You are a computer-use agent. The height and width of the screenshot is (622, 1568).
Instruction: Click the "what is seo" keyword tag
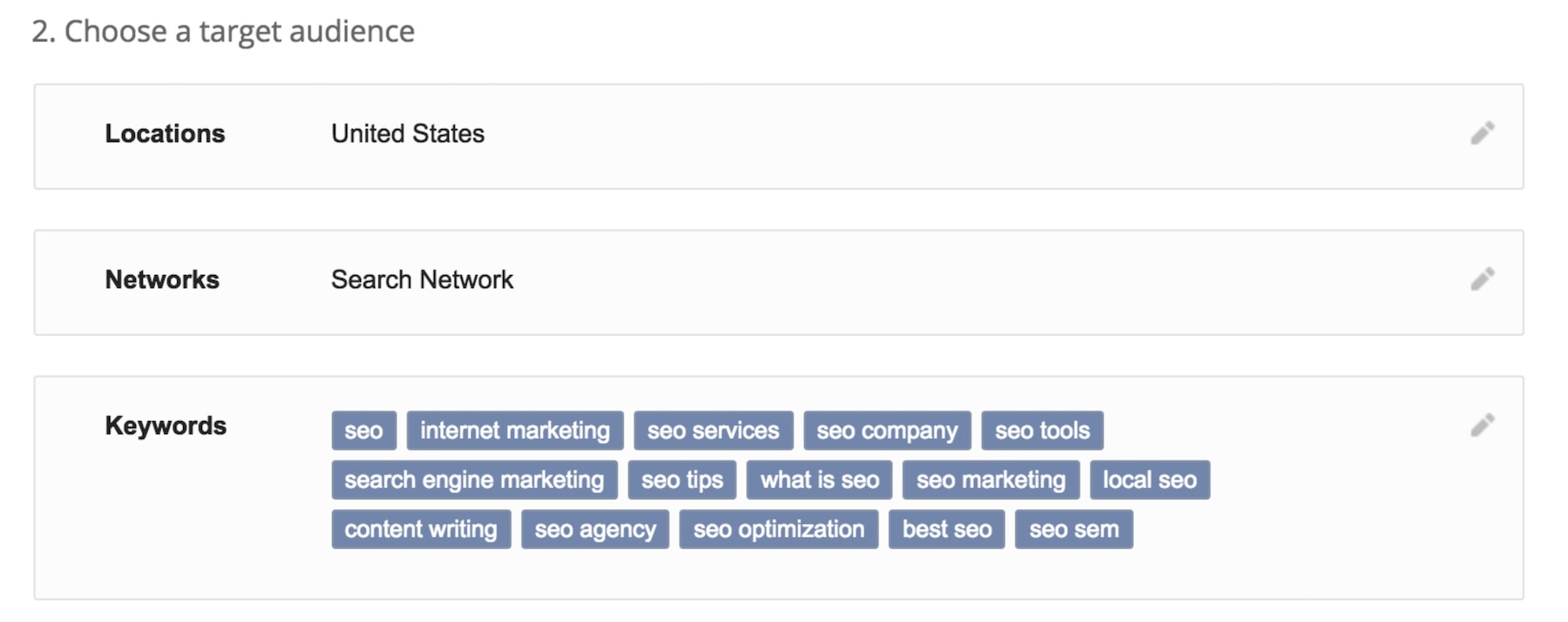pos(819,479)
